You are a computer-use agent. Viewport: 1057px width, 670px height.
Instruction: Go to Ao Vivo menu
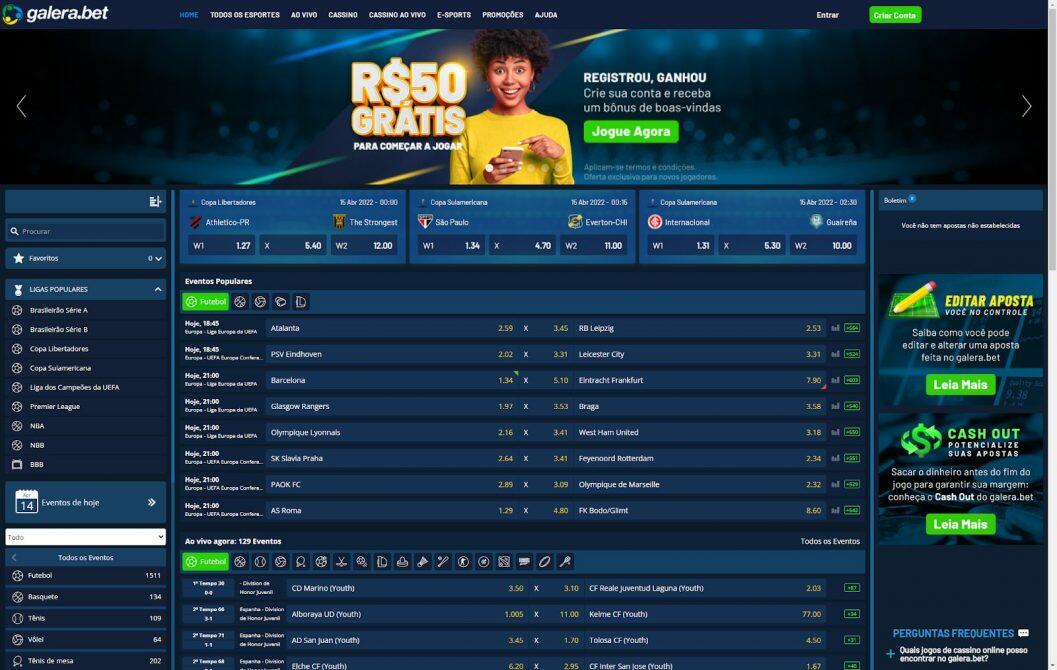coord(304,15)
